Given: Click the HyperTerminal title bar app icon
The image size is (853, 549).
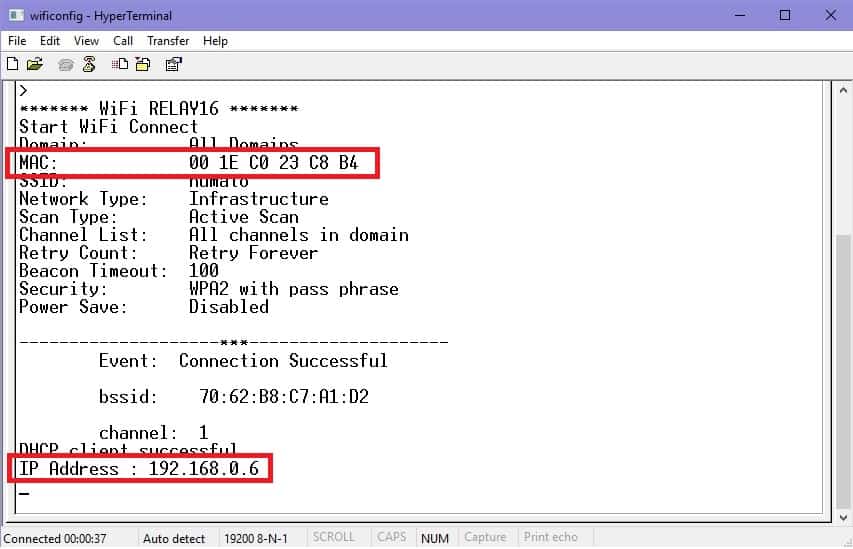Looking at the screenshot, I should pos(15,15).
